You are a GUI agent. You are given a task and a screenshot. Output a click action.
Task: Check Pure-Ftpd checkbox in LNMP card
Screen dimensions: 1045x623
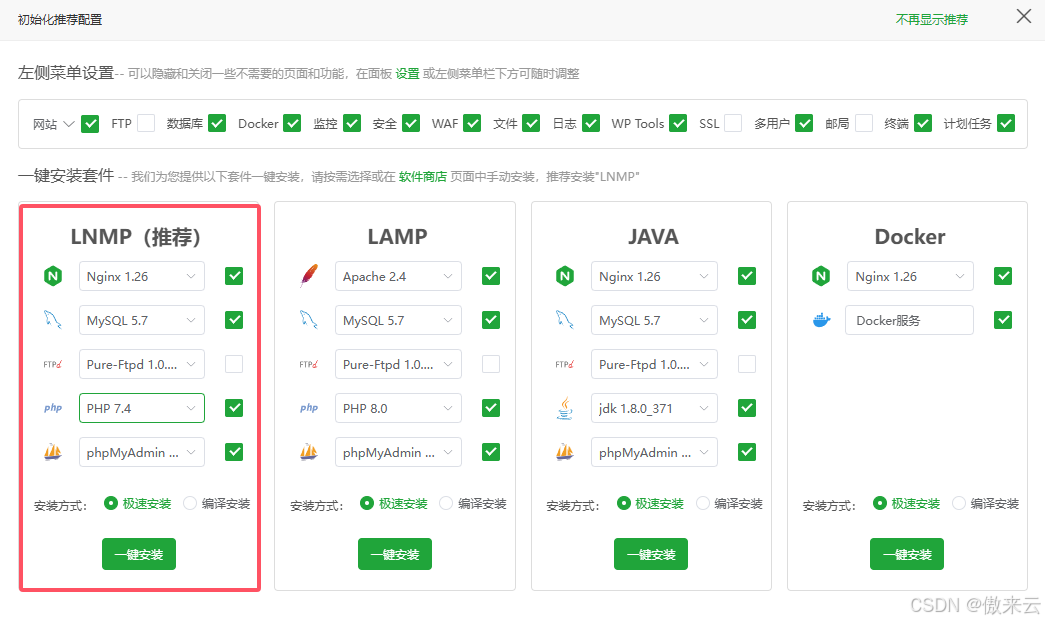click(234, 364)
